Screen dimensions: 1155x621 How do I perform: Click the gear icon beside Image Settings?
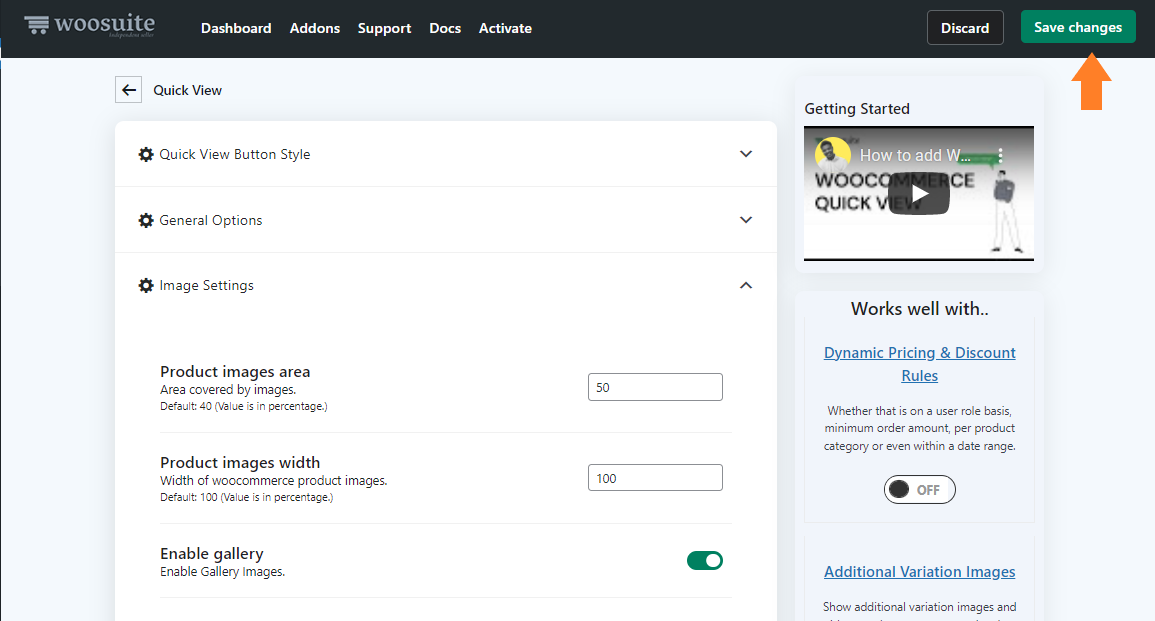pyautogui.click(x=146, y=285)
